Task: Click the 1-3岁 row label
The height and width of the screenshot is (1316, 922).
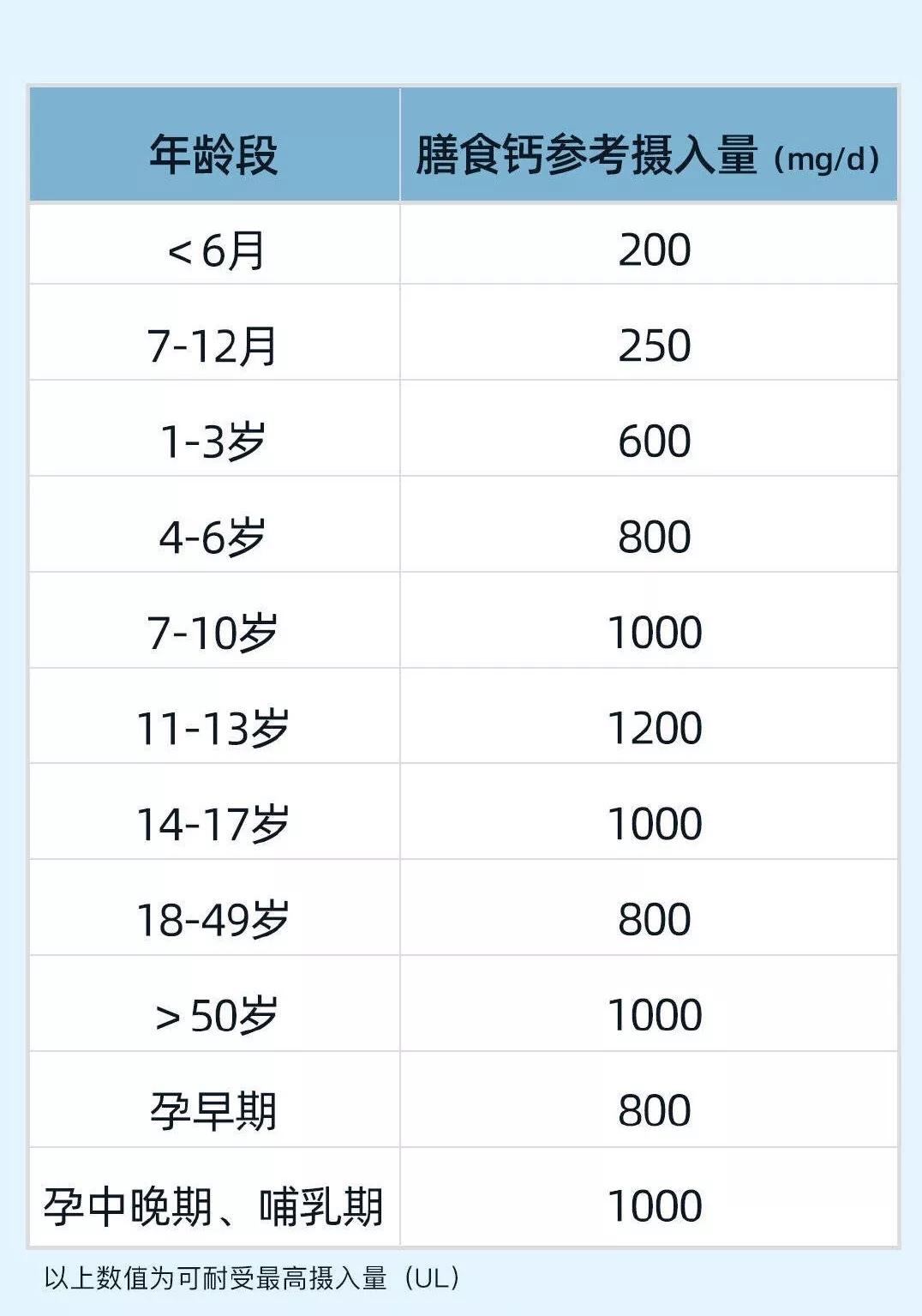Action: pos(213,442)
